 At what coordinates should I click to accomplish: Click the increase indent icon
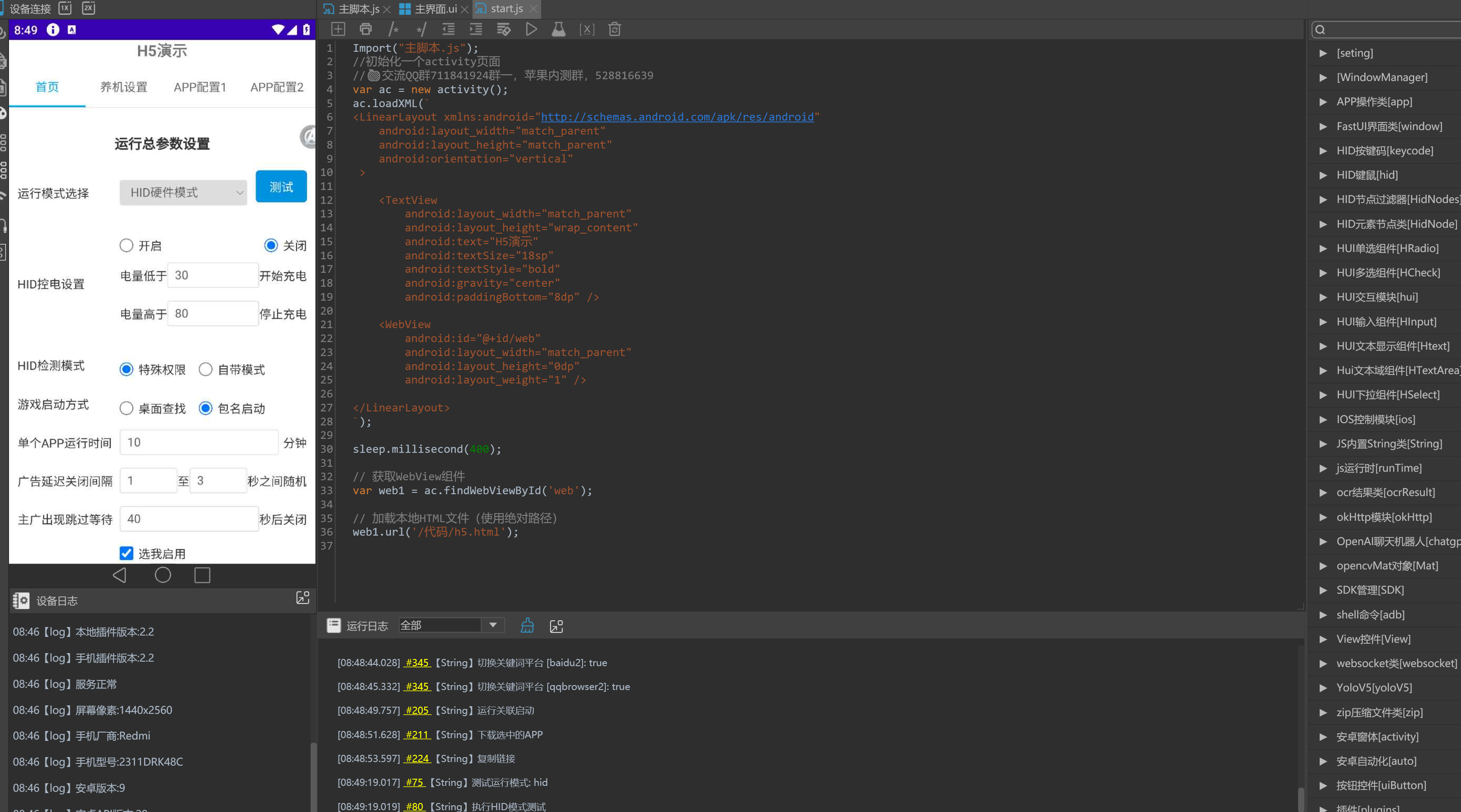[x=476, y=30]
